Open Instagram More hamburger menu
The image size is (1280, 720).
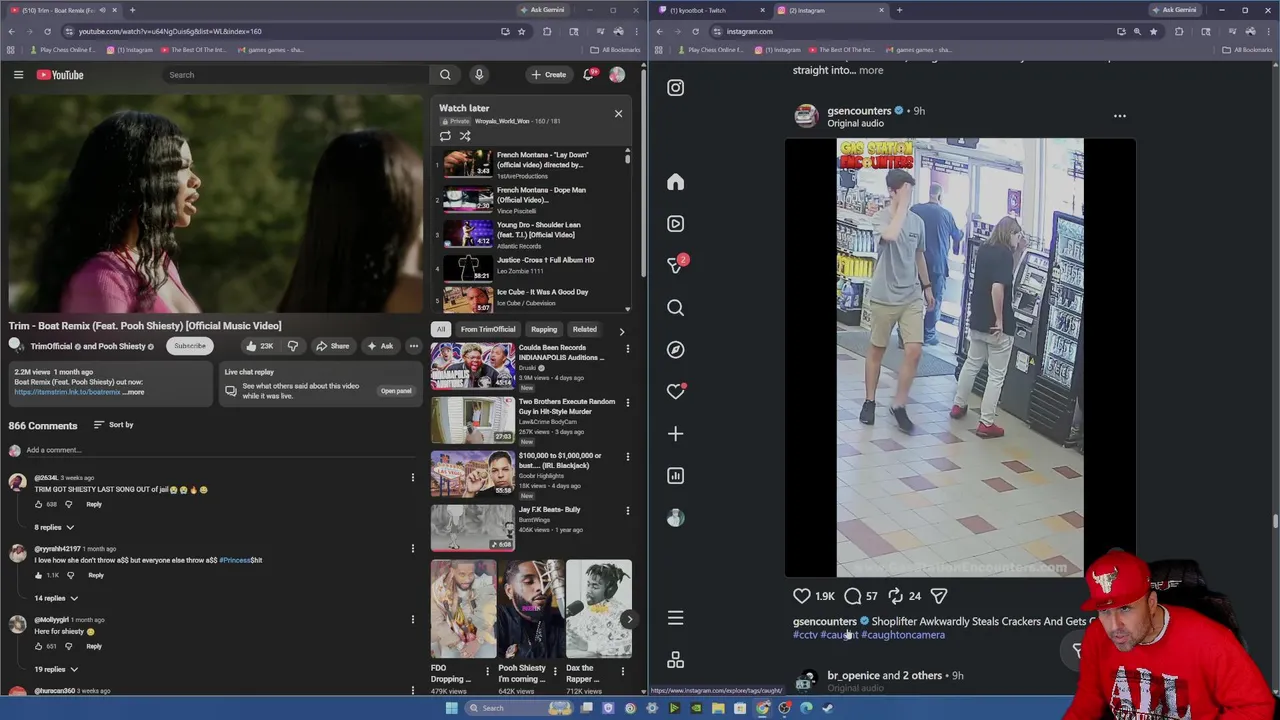point(676,619)
